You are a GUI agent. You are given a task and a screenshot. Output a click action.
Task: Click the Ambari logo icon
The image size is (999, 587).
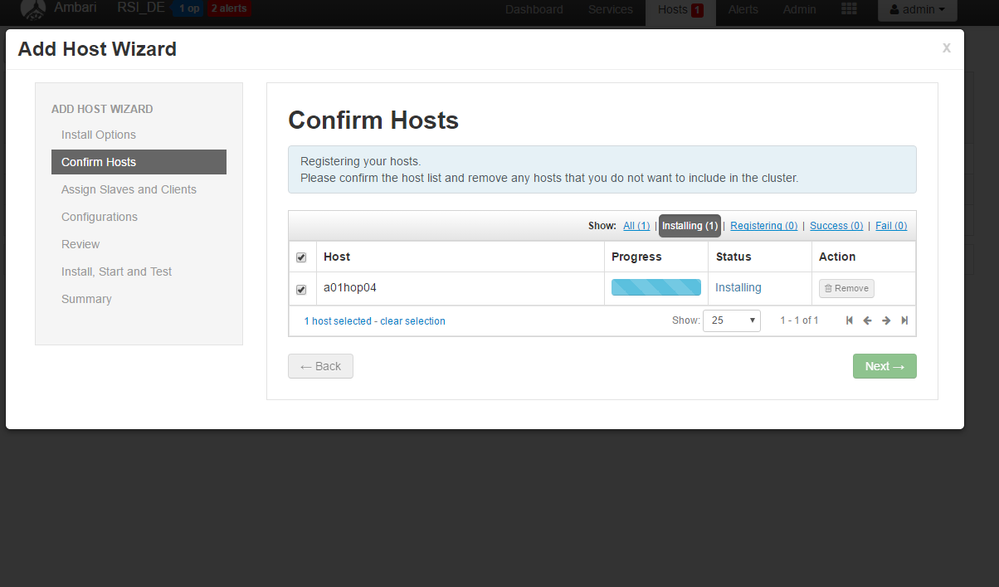click(x=33, y=10)
